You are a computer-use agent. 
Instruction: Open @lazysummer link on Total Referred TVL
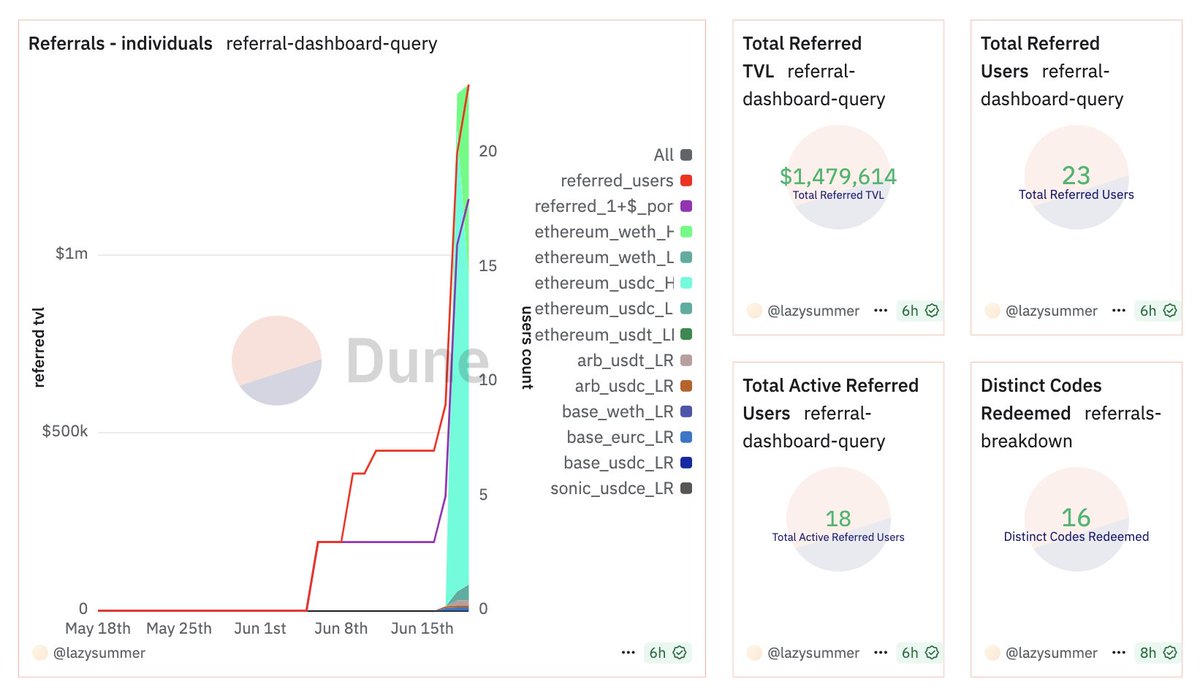pyautogui.click(x=813, y=311)
